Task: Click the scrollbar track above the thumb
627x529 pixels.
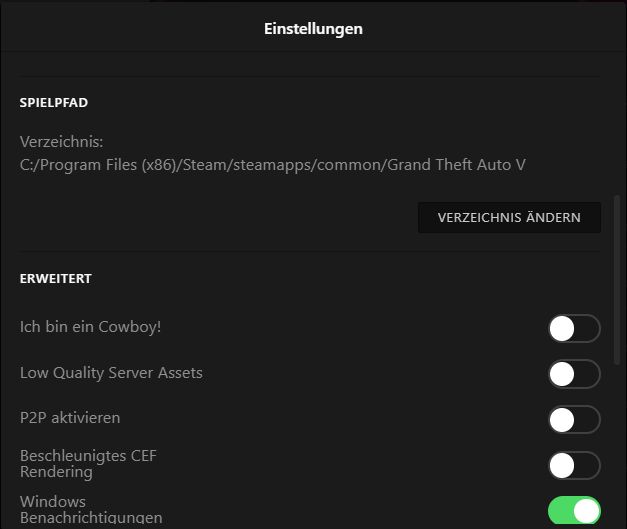Action: coord(615,120)
